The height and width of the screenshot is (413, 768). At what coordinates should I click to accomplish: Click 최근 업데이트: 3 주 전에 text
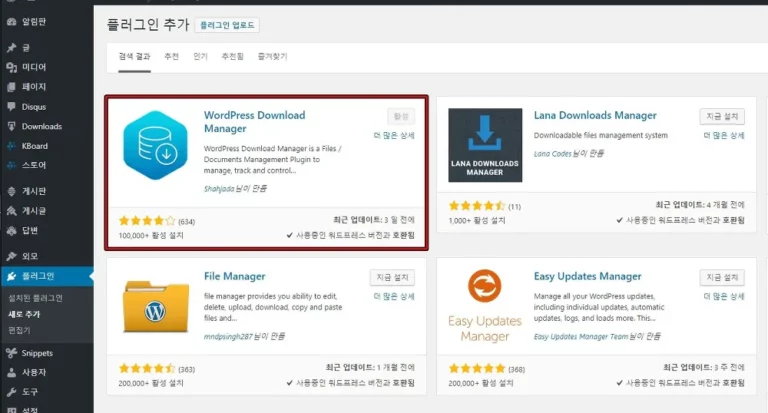(x=703, y=367)
